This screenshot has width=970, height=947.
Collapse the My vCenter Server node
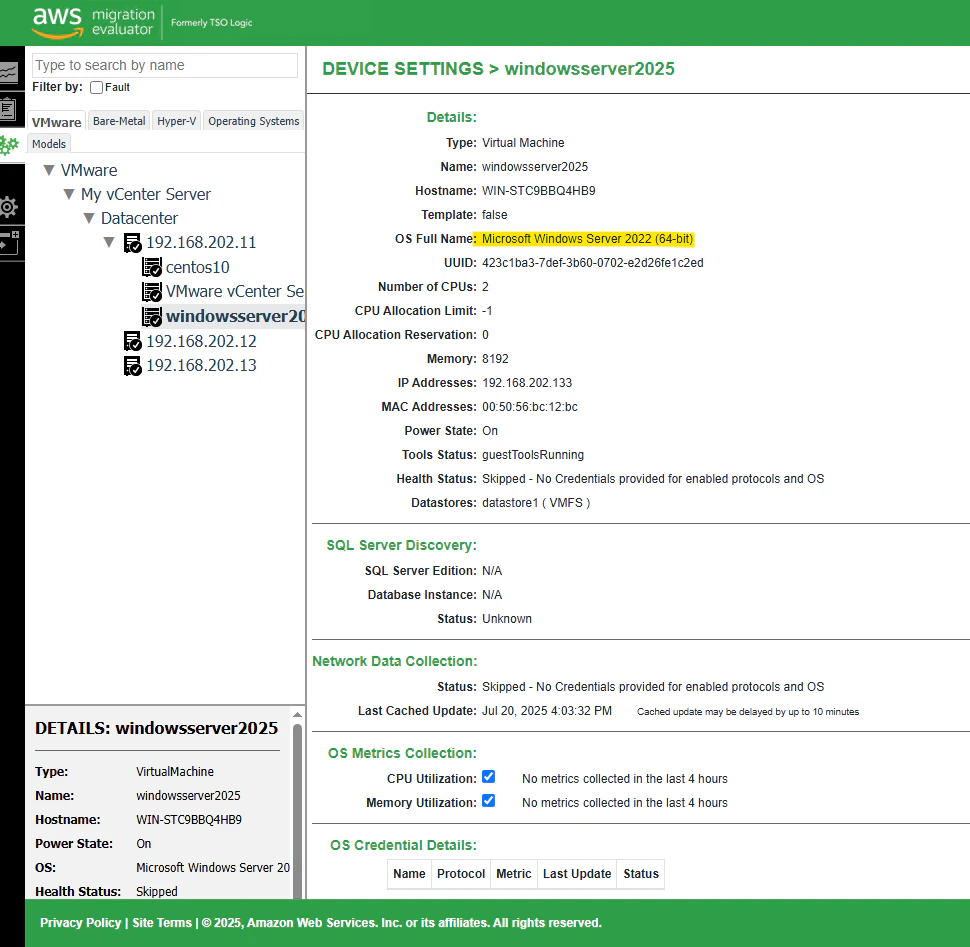[69, 194]
